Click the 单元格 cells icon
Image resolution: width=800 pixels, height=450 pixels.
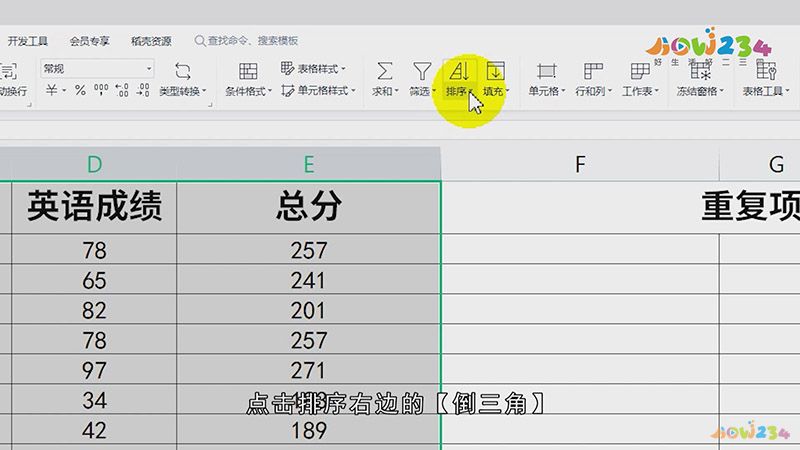(546, 71)
